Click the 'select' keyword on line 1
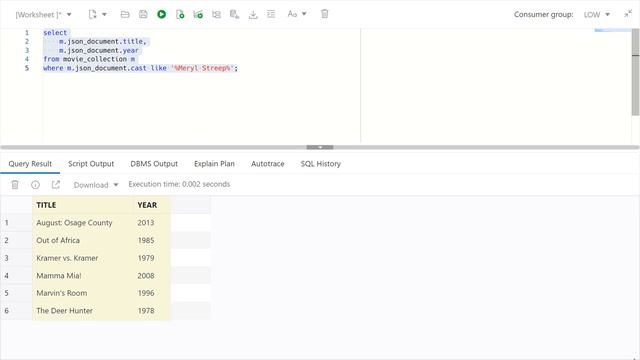 click(x=55, y=33)
